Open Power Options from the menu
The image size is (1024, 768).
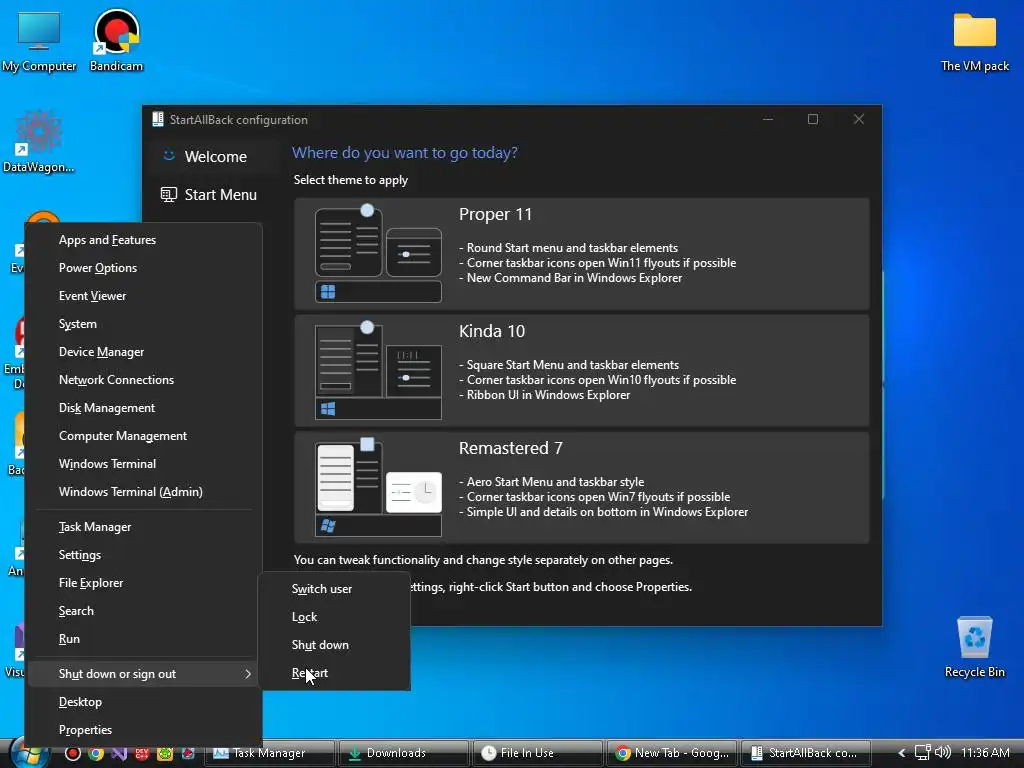(x=144, y=268)
